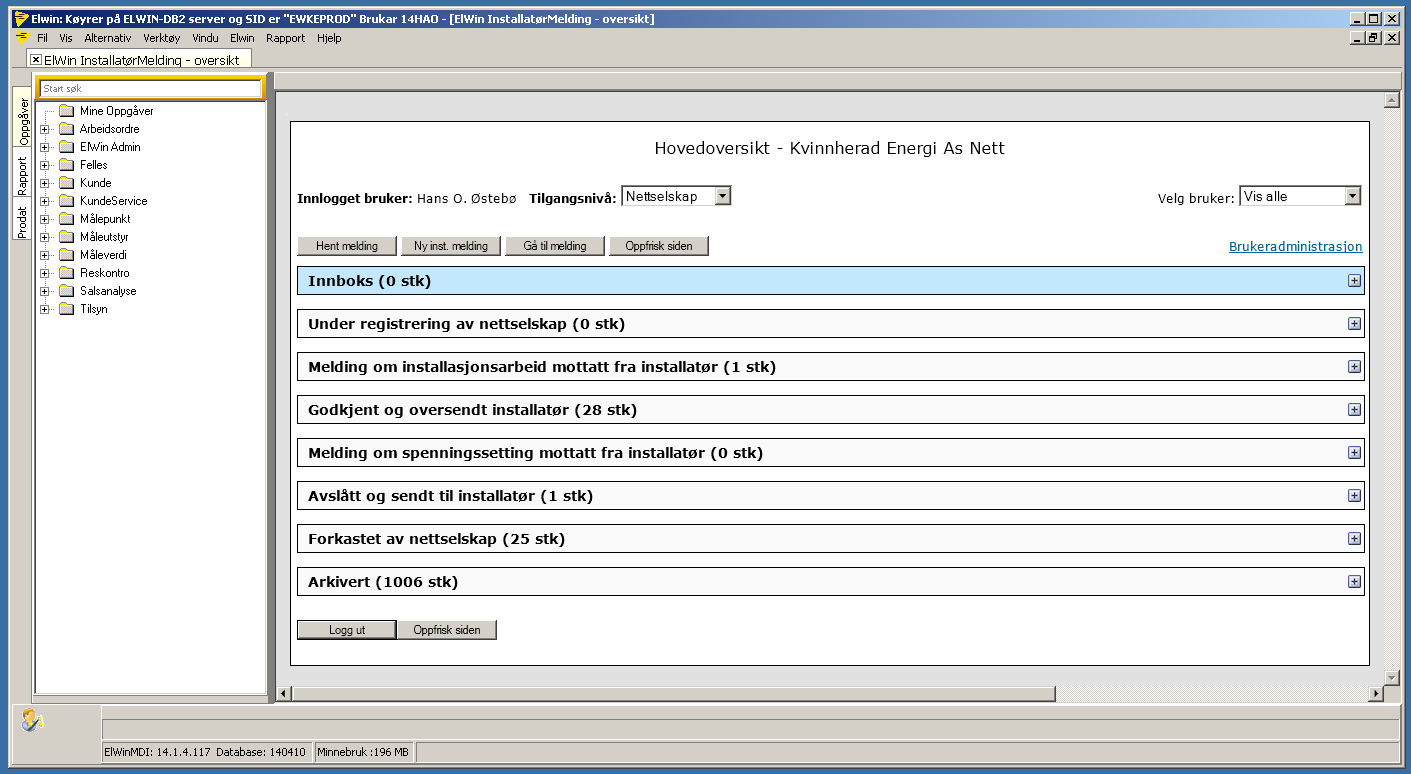This screenshot has height=774, width=1411.
Task: Switch to the Prodat side tab
Action: pyautogui.click(x=23, y=219)
